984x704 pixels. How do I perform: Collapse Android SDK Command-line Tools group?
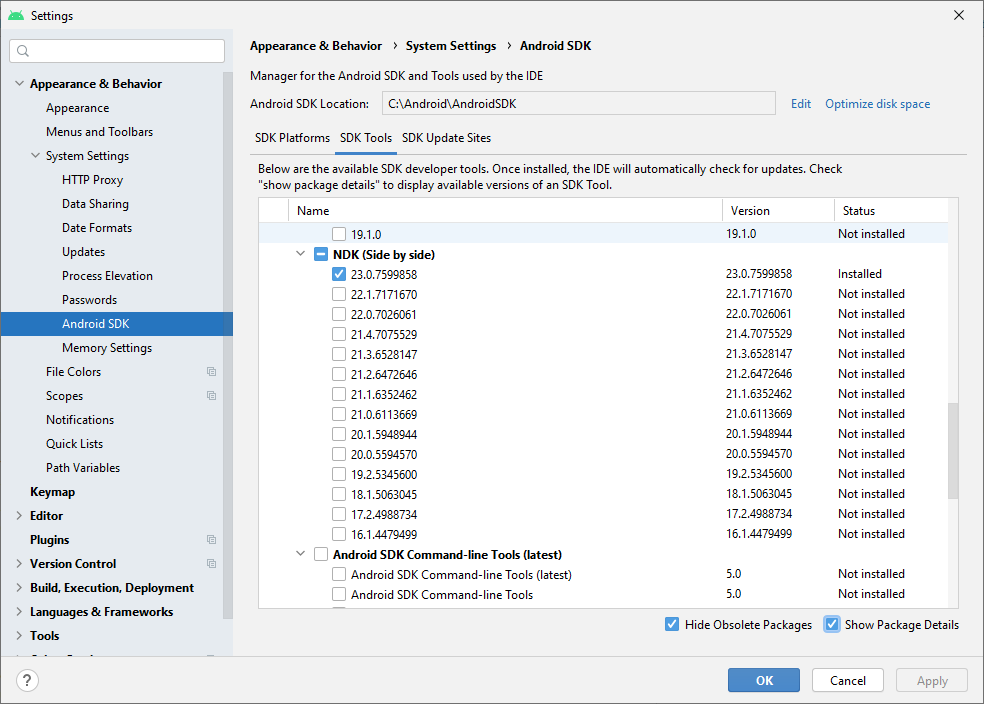pyautogui.click(x=301, y=554)
